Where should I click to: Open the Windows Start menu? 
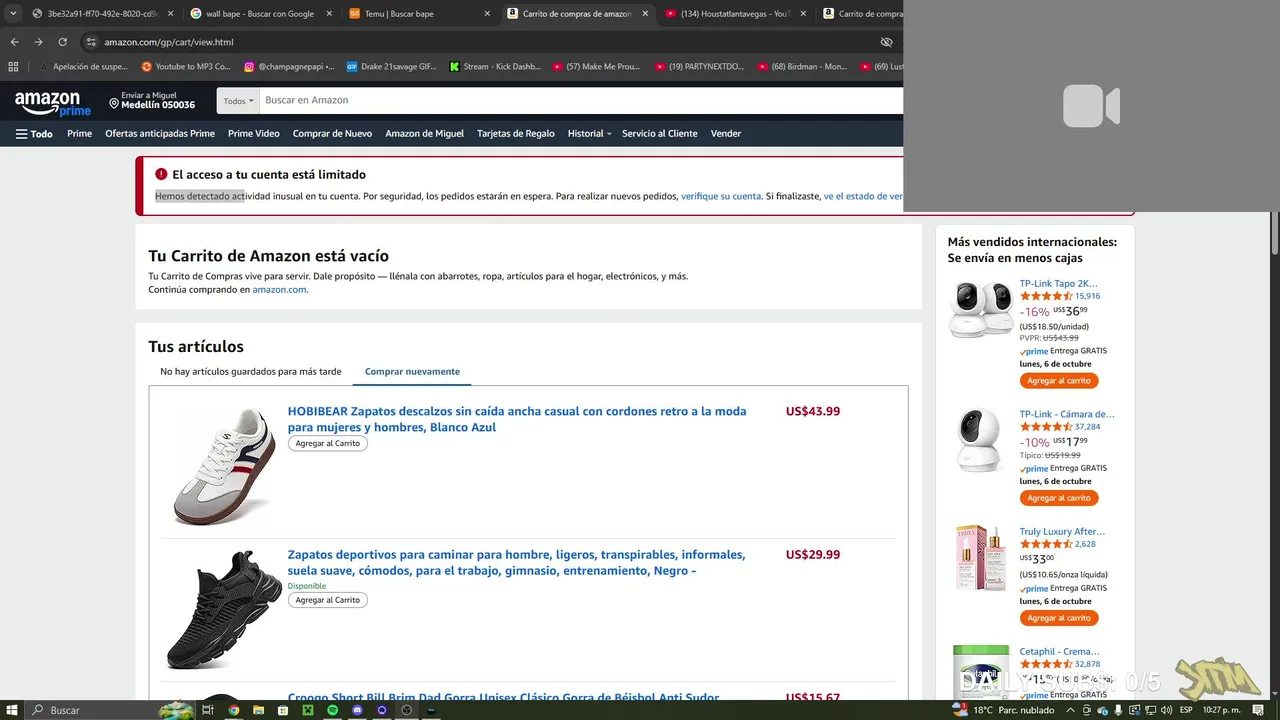pyautogui.click(x=13, y=710)
